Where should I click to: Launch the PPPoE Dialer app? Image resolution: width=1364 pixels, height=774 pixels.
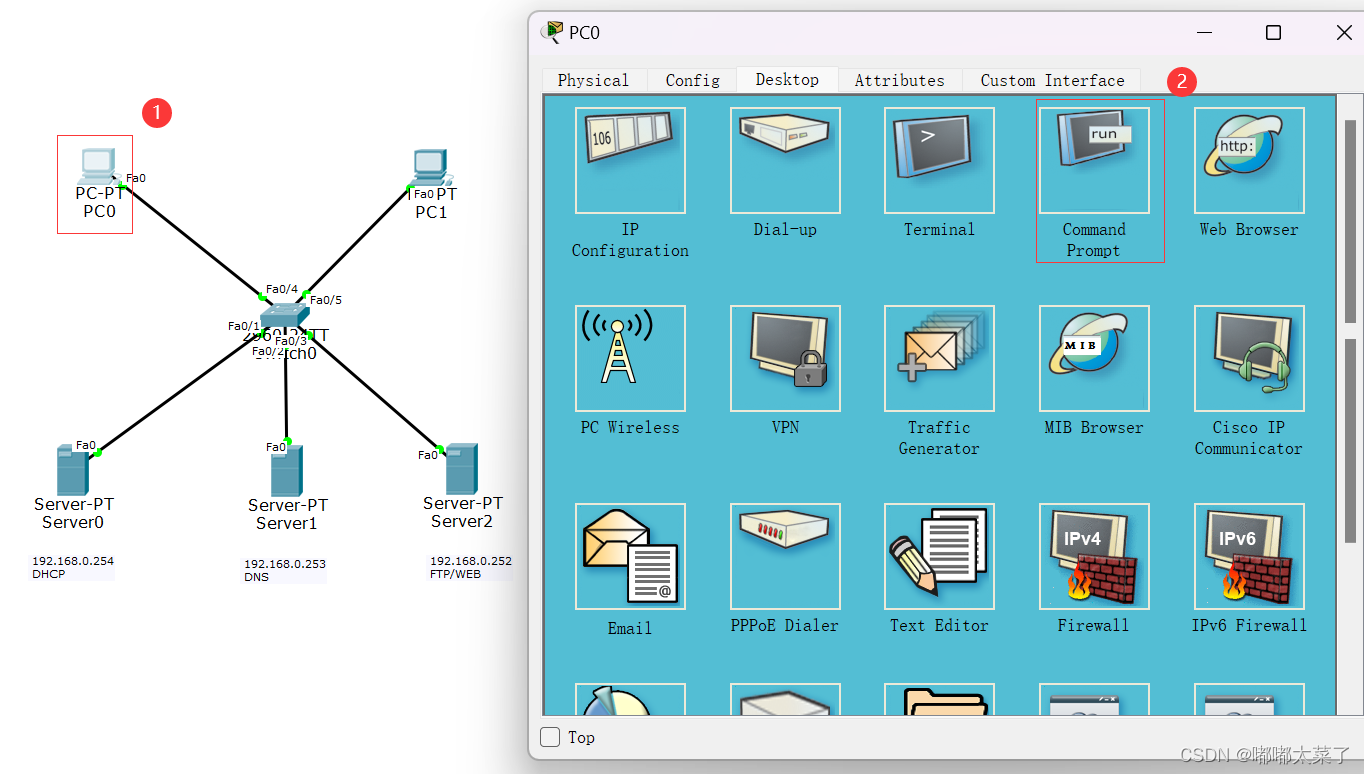[785, 557]
